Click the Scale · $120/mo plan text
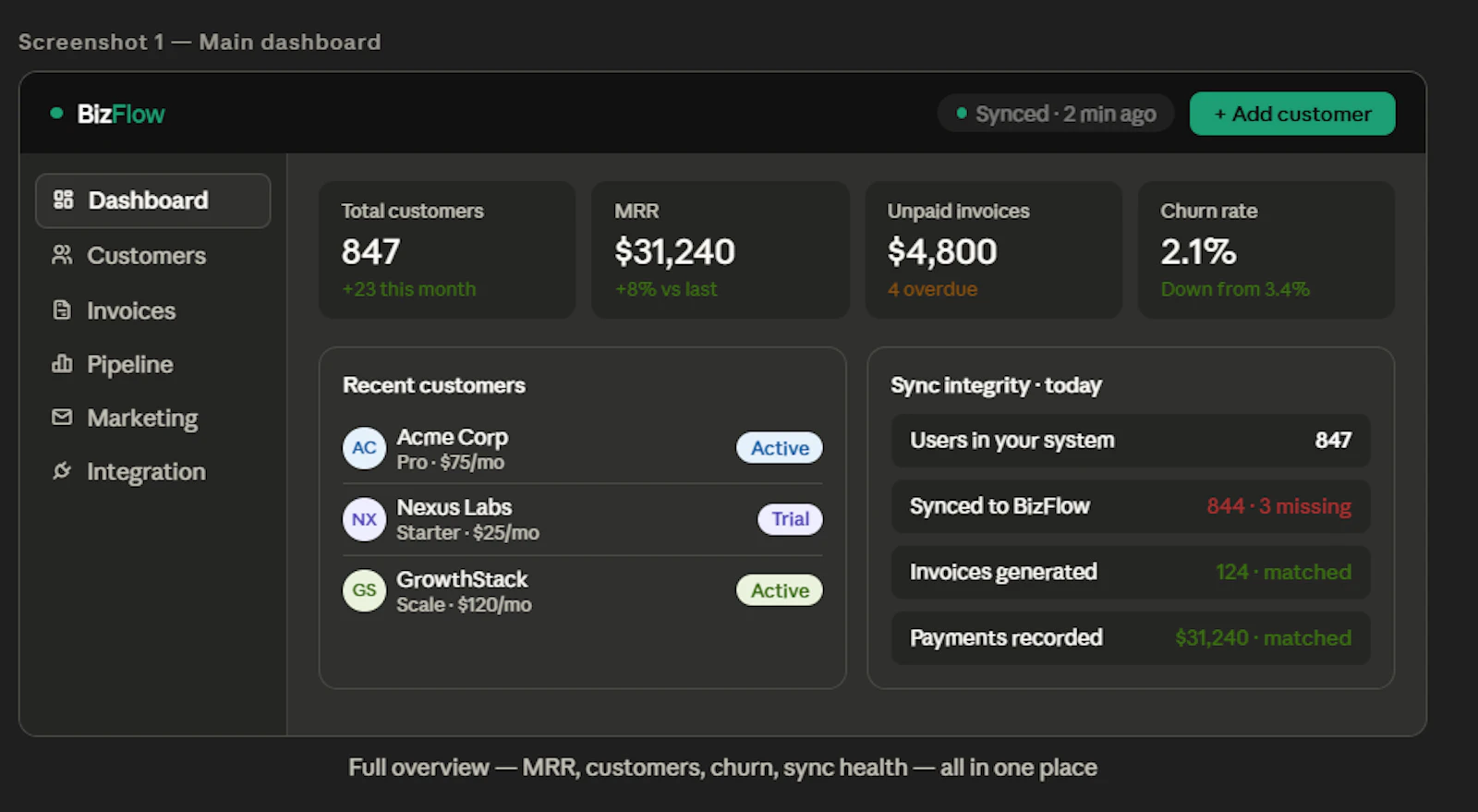 464,604
